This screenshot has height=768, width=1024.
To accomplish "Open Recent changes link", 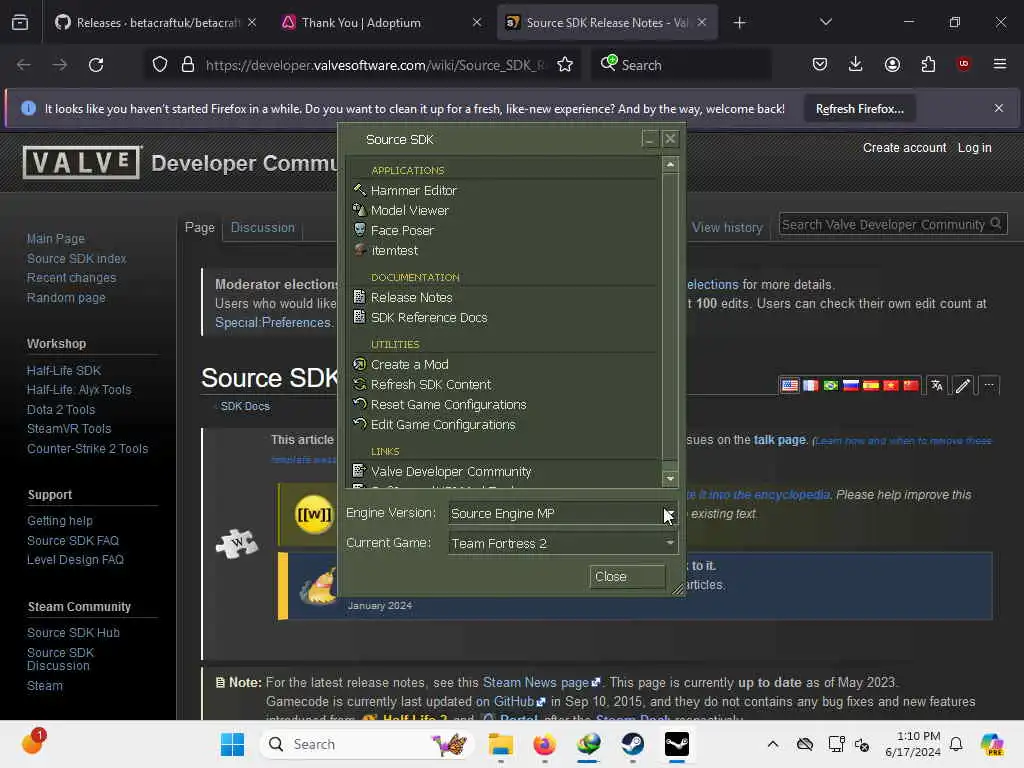I will click(71, 278).
